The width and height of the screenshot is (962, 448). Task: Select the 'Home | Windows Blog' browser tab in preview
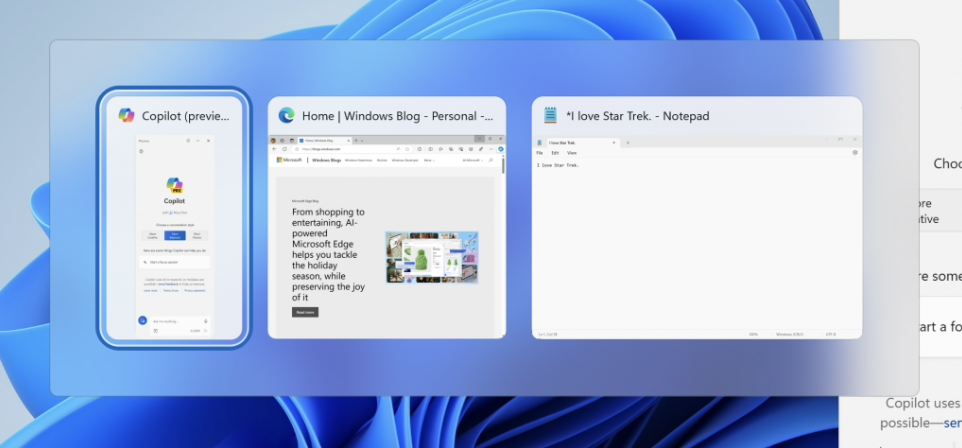pos(325,141)
